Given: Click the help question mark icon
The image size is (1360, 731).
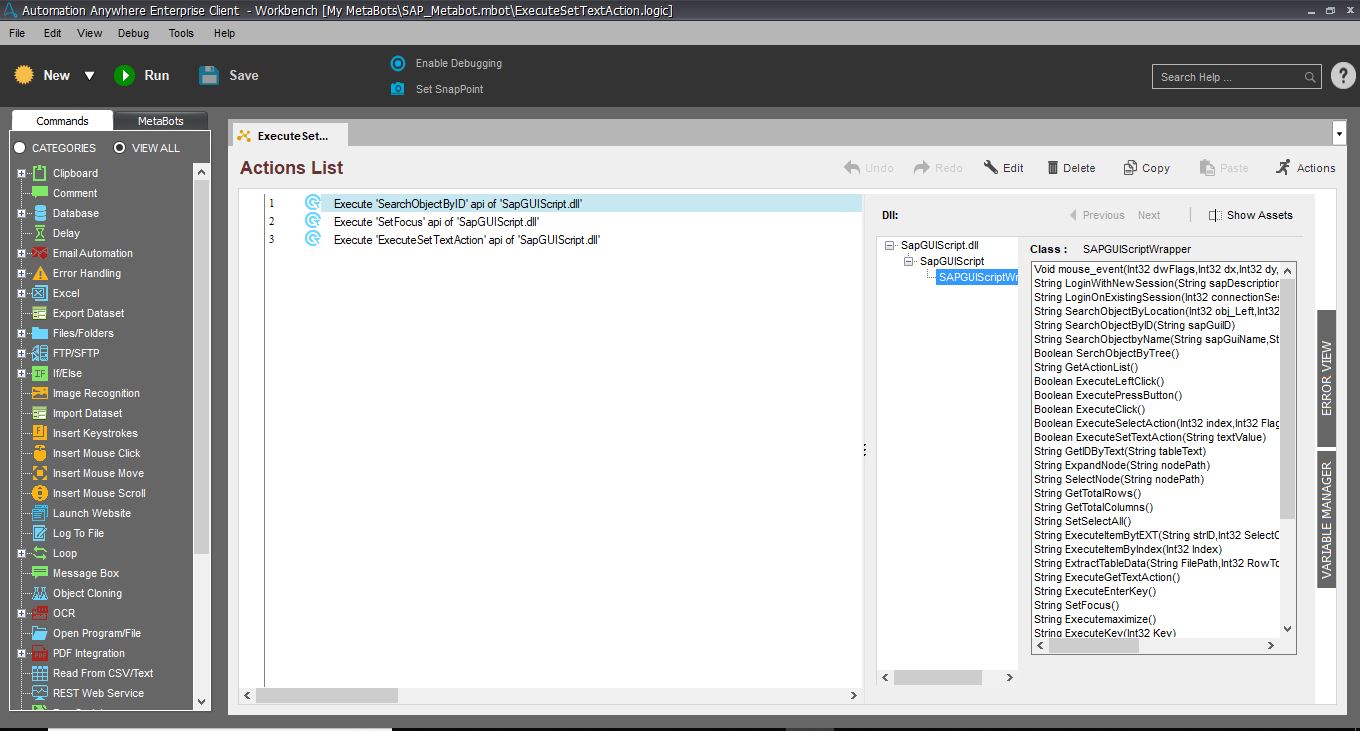Looking at the screenshot, I should pyautogui.click(x=1343, y=76).
